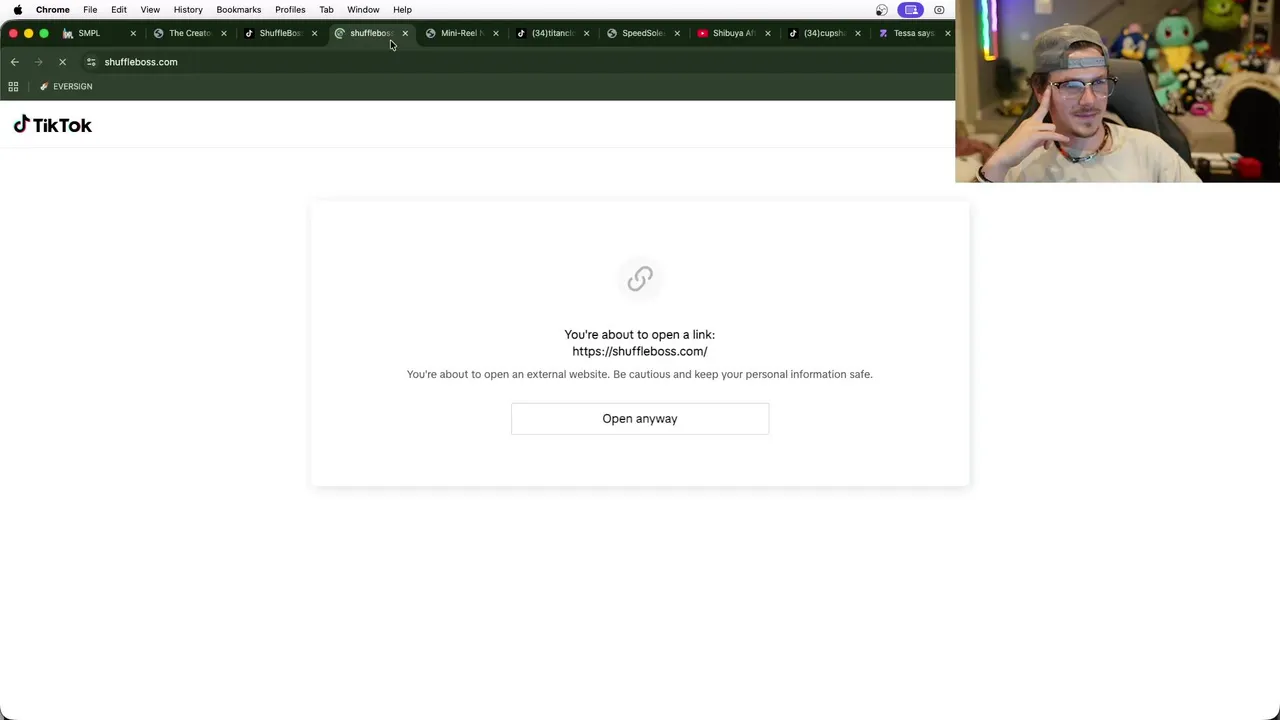The image size is (1280, 720).
Task: Open the File menu
Action: 90,10
